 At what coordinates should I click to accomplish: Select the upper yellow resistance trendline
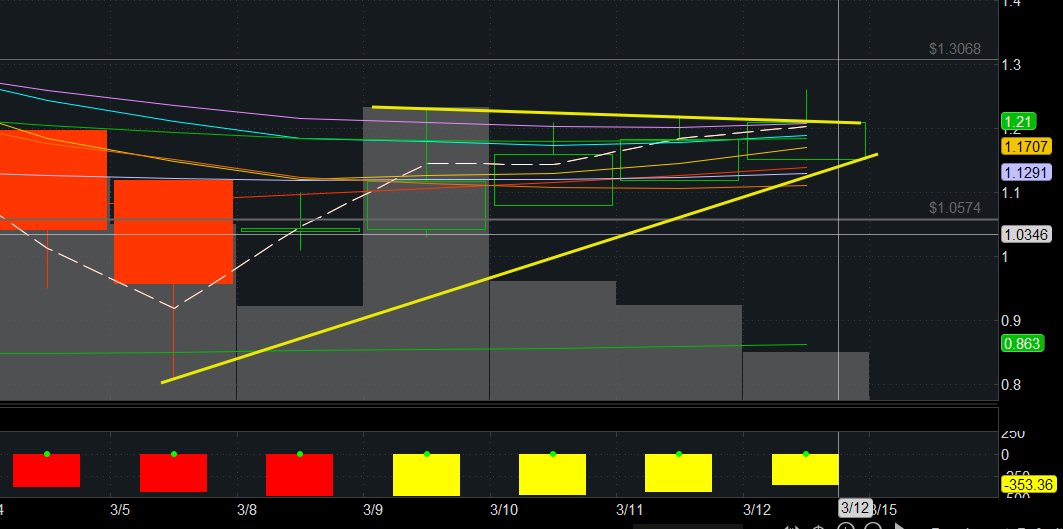pos(616,115)
